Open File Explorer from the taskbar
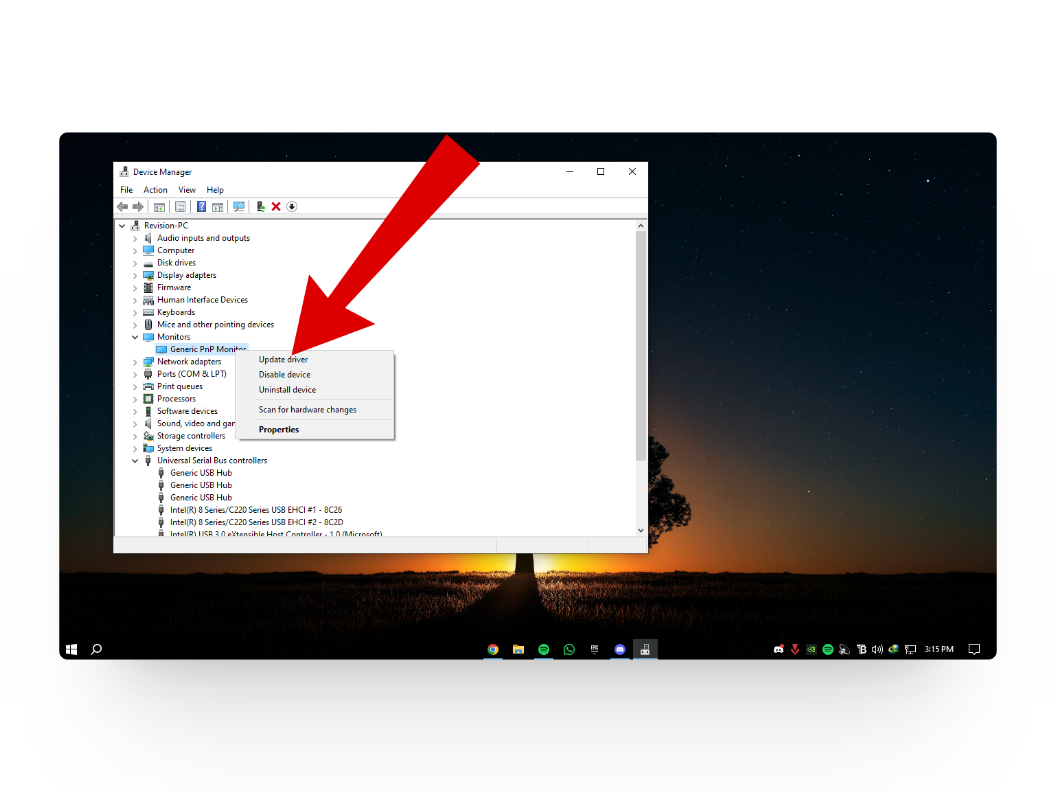This screenshot has height=792, width=1056. pos(518,649)
